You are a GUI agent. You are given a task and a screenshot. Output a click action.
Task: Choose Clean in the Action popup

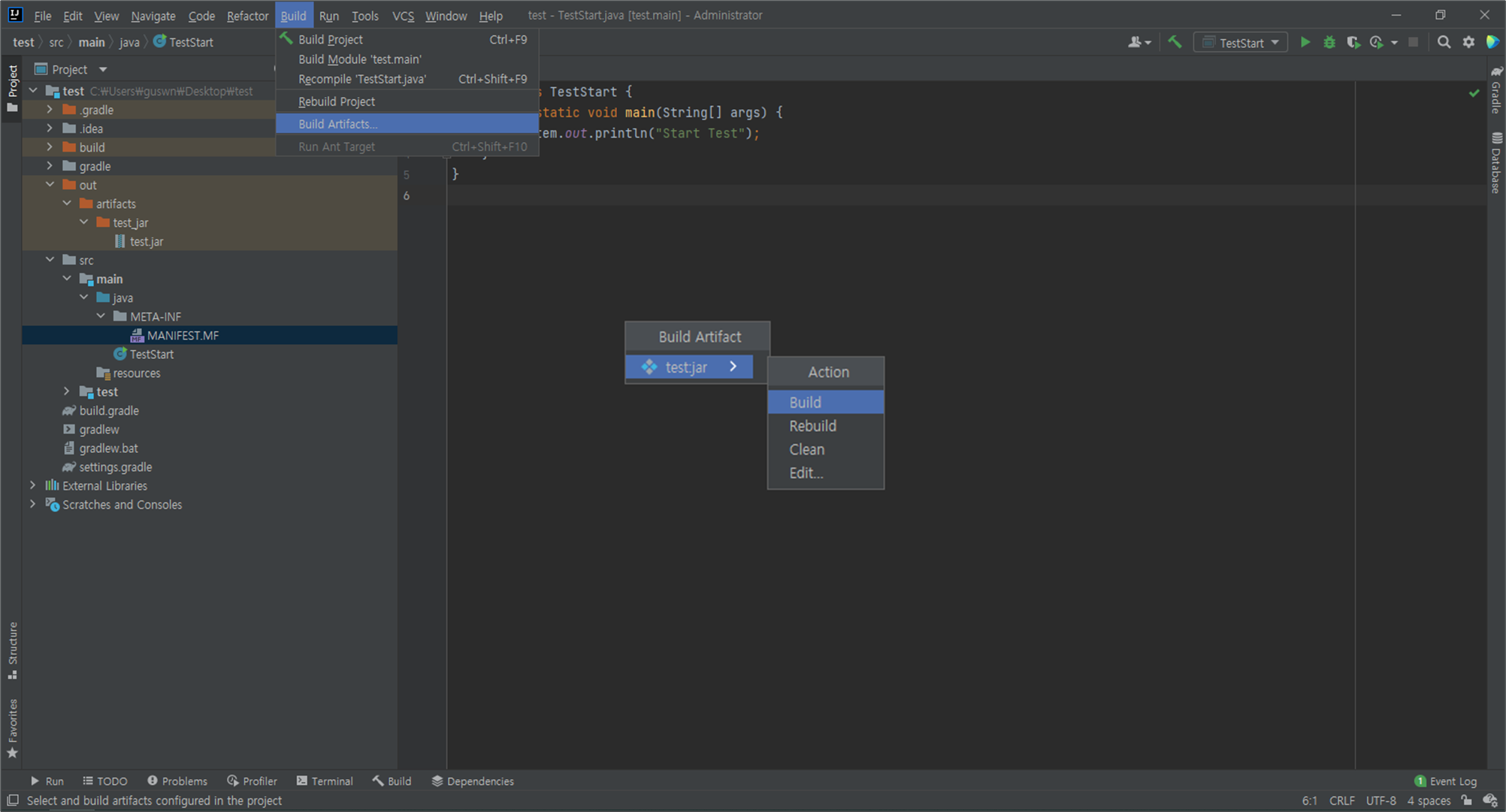(x=825, y=449)
